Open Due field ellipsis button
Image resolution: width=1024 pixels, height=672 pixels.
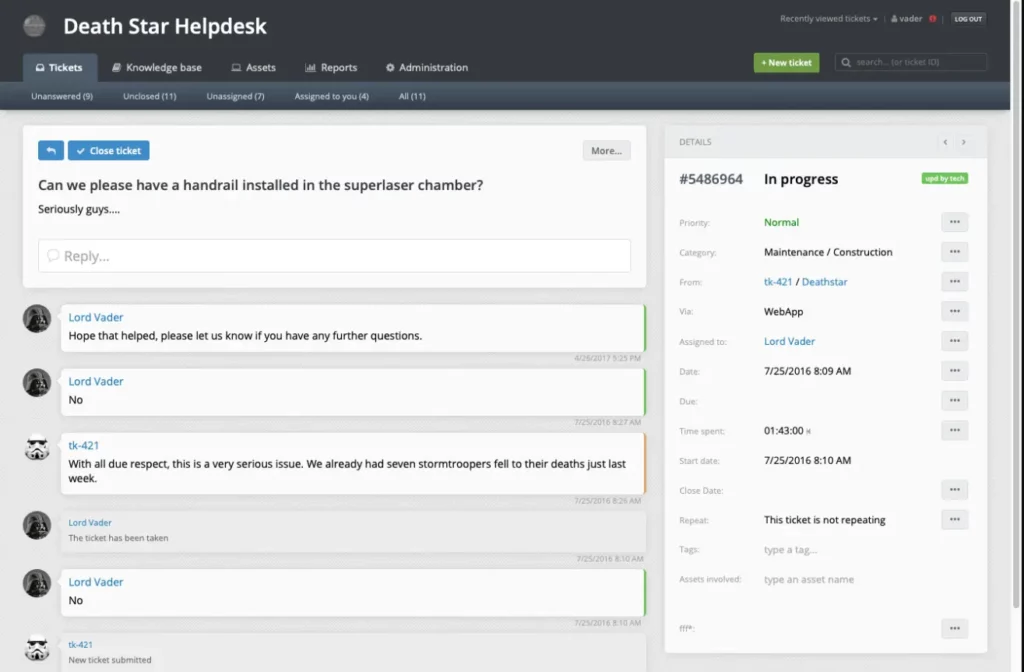point(955,400)
